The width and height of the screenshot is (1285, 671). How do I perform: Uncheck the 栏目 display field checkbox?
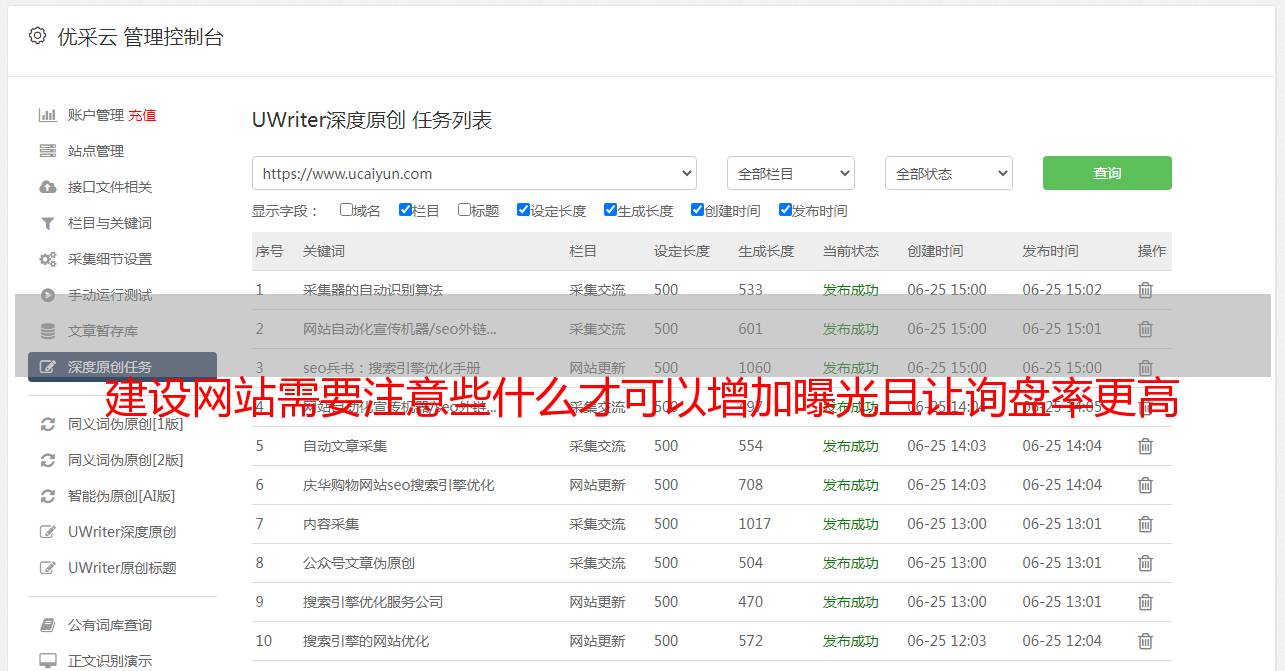(405, 210)
